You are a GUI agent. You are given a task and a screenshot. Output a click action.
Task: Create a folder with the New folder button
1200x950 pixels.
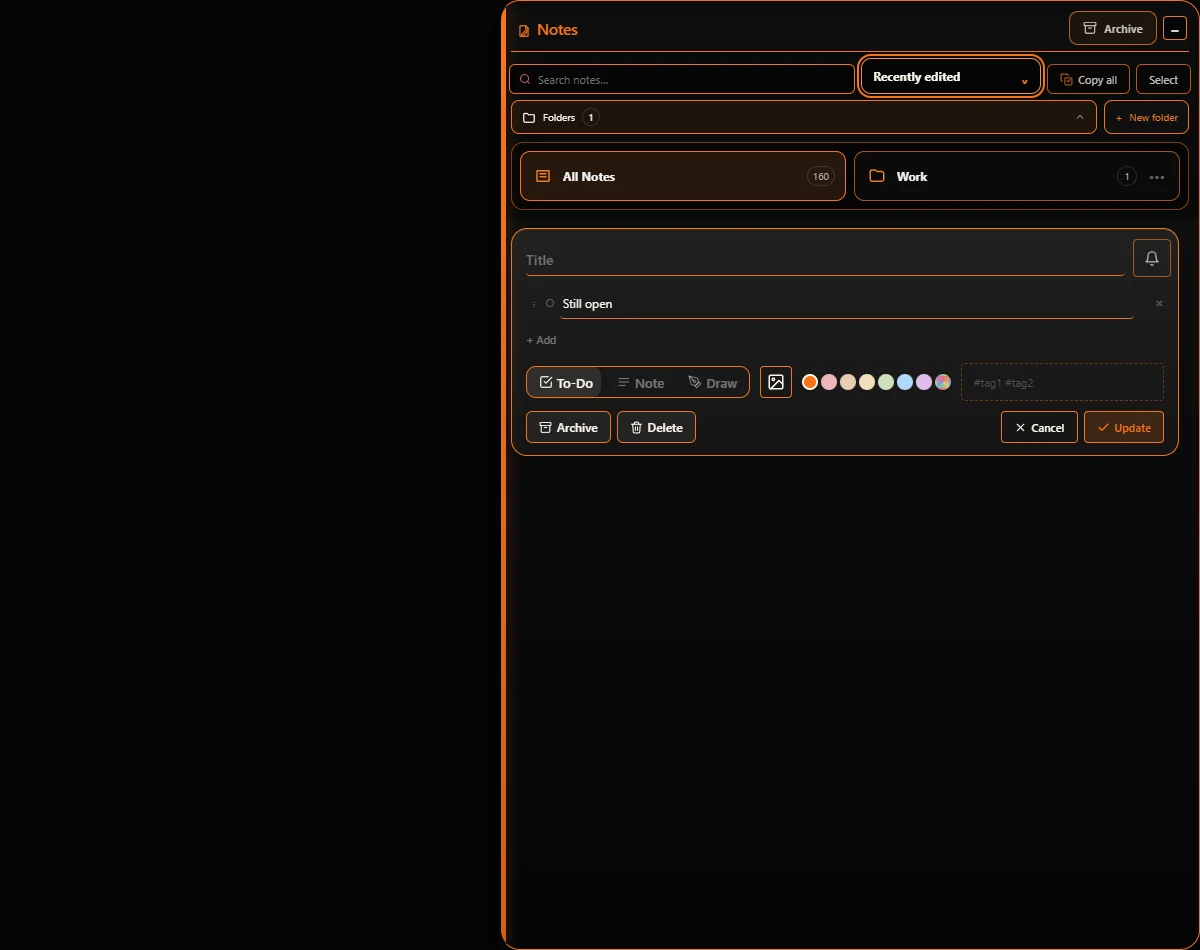coord(1146,117)
